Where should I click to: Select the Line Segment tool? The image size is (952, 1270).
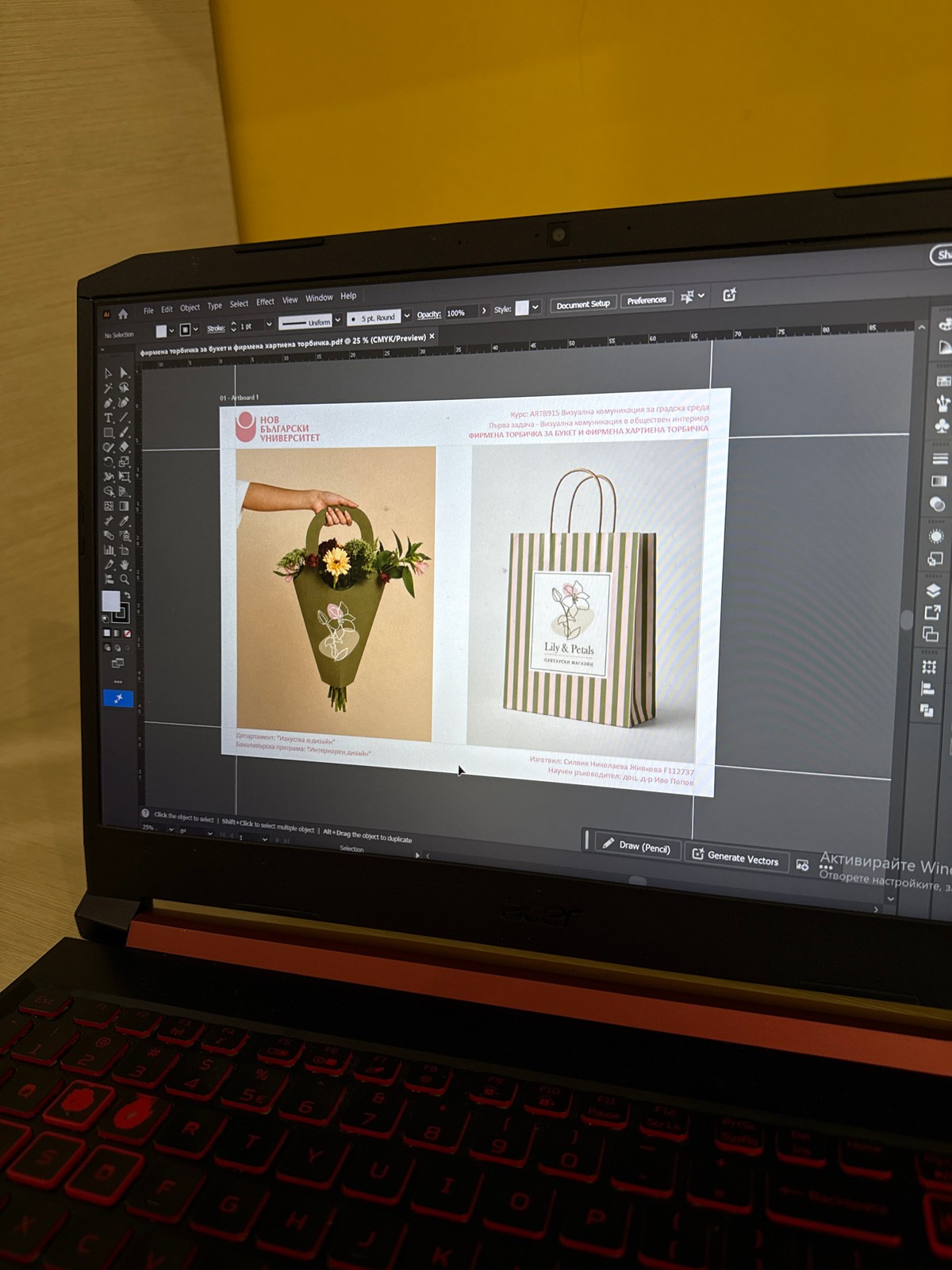click(x=124, y=418)
